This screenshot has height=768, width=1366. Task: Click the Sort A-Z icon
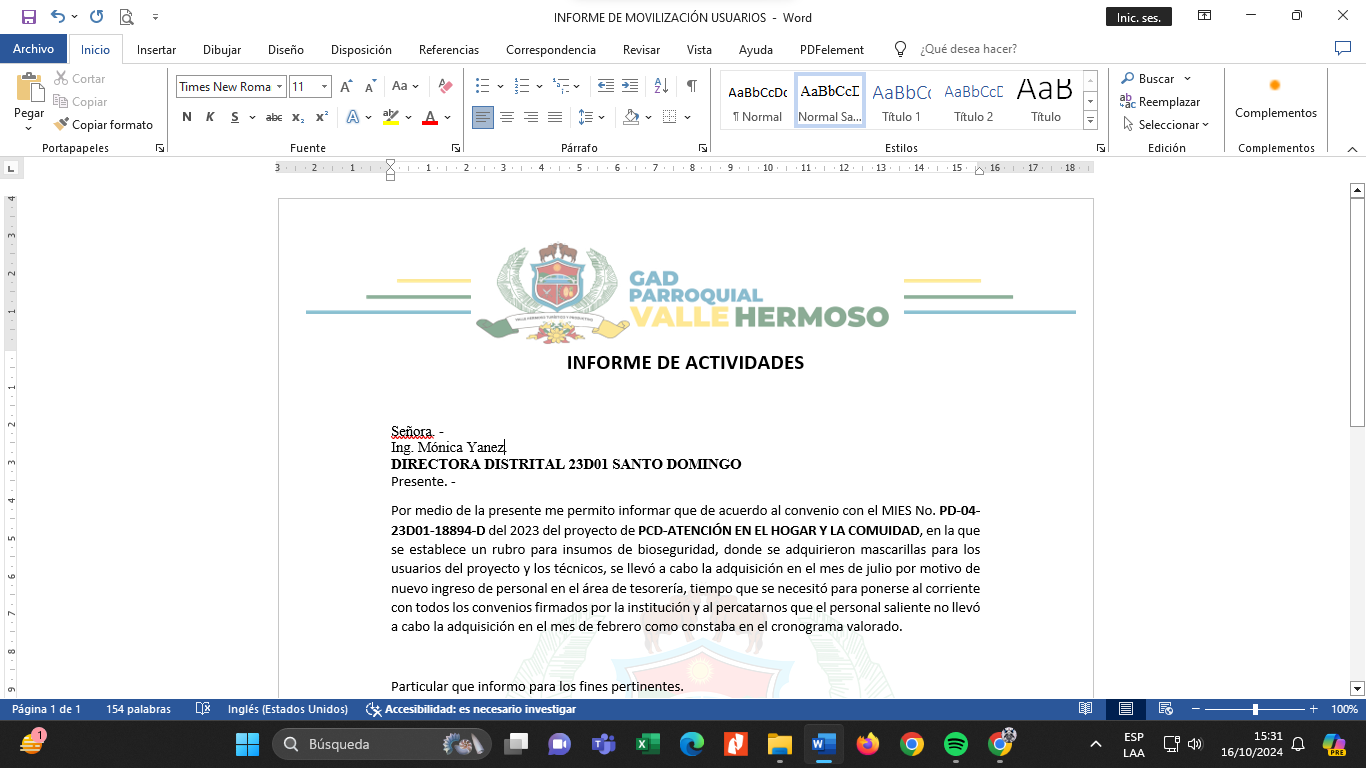(x=661, y=86)
